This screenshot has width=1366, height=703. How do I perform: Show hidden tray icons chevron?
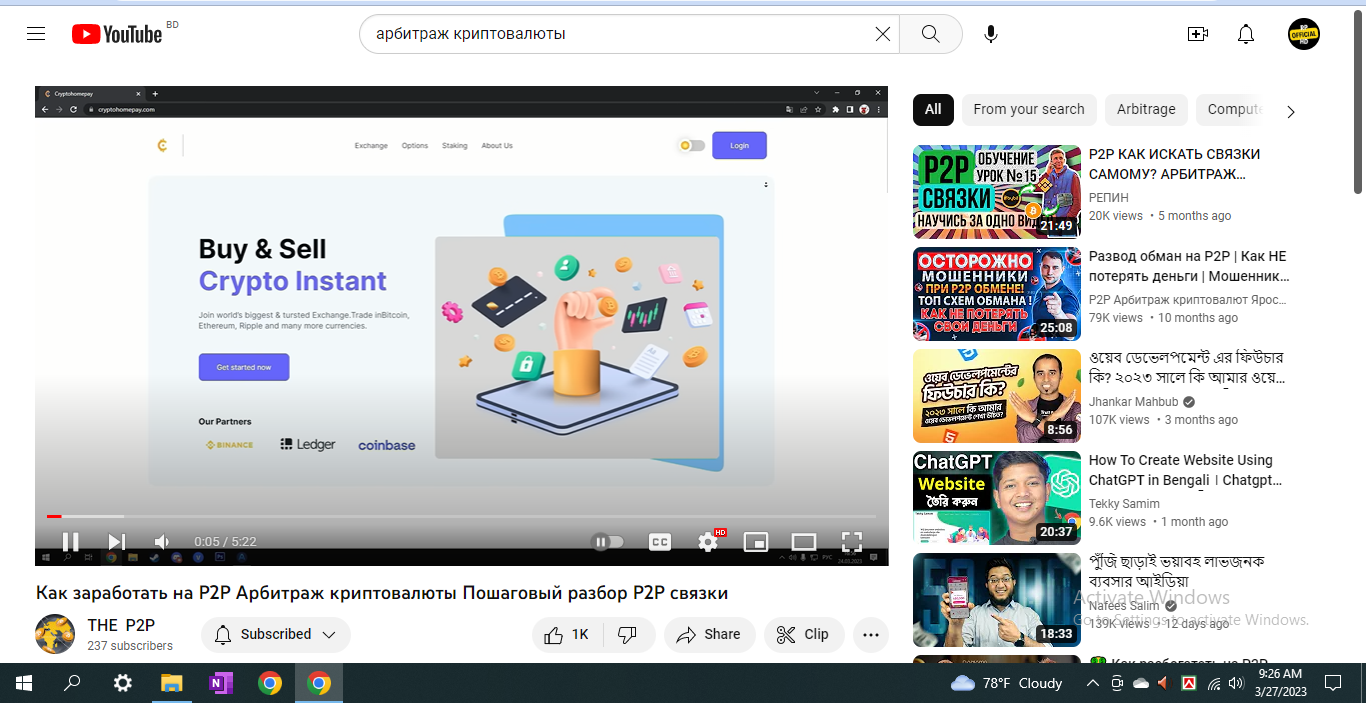point(1092,683)
